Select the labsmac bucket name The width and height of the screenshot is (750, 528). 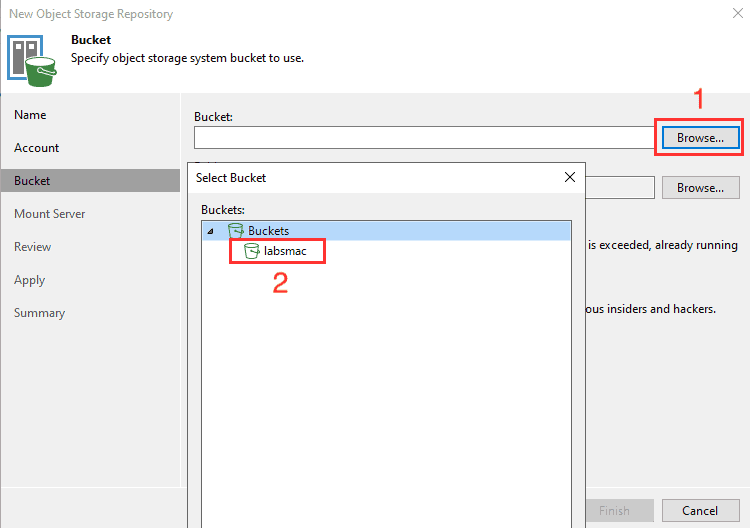click(285, 251)
